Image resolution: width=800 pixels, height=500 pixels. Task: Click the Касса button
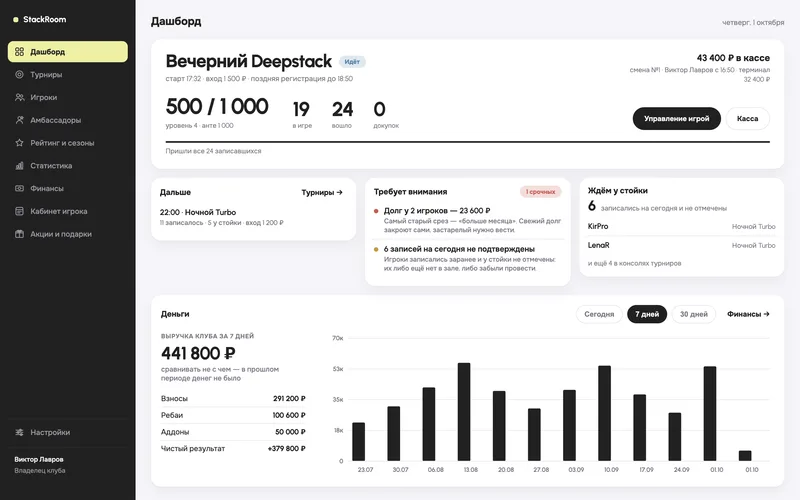coord(747,118)
